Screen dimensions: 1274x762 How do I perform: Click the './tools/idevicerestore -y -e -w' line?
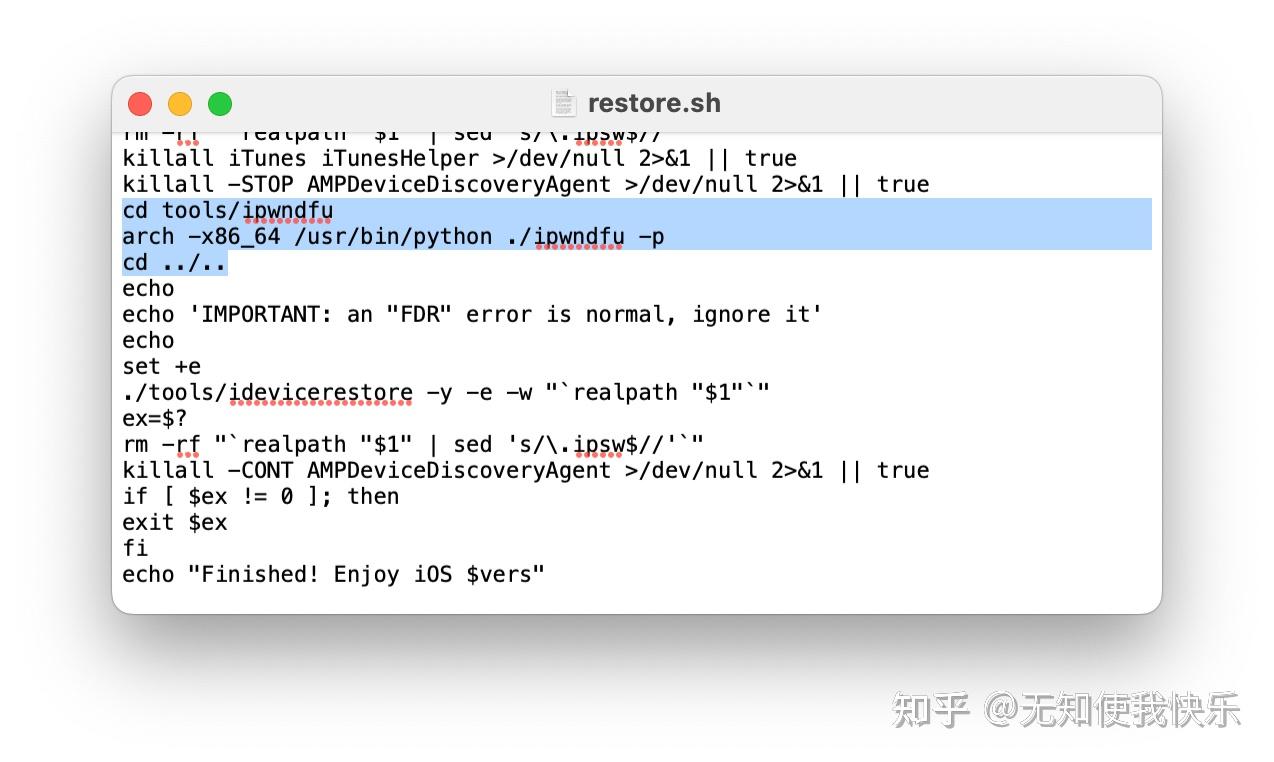pyautogui.click(x=446, y=392)
